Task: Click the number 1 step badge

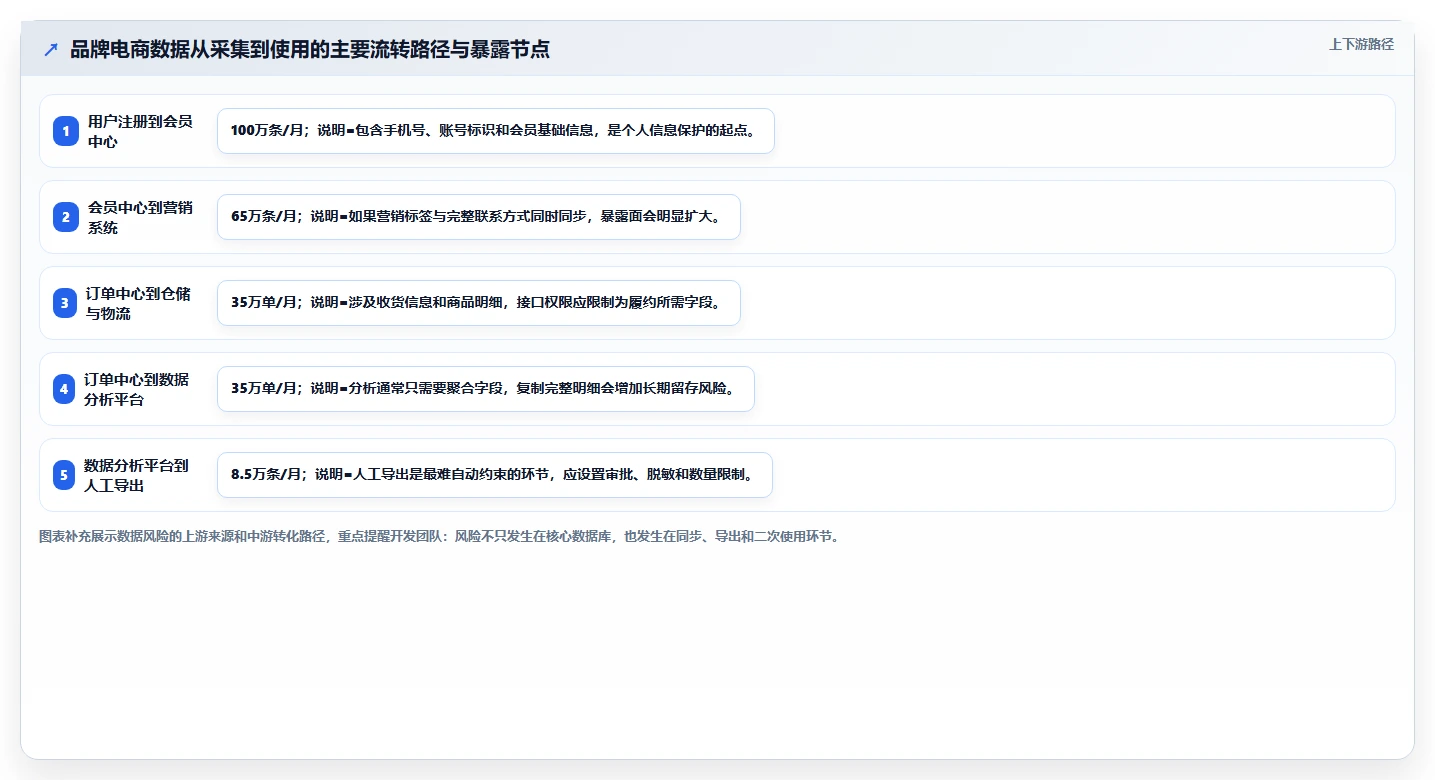Action: click(x=66, y=131)
